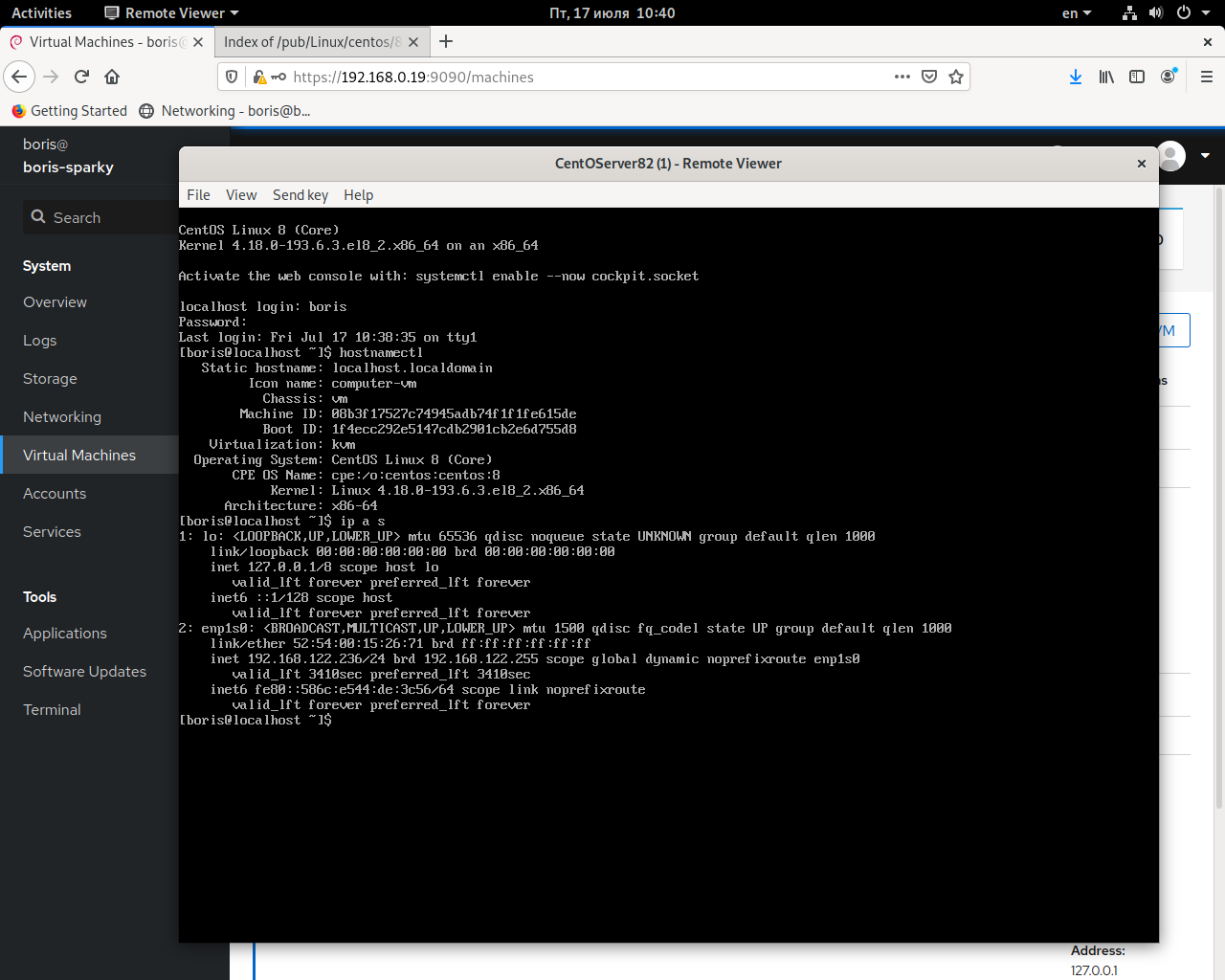The width and height of the screenshot is (1225, 980).
Task: Open the Cockpit user avatar icon
Action: pos(1169,156)
